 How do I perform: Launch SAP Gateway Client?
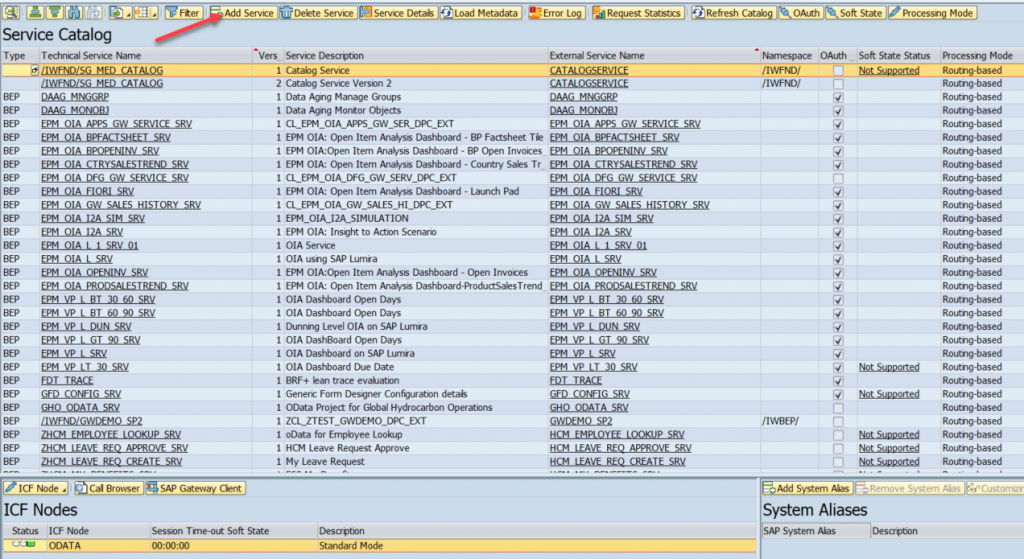tap(195, 488)
